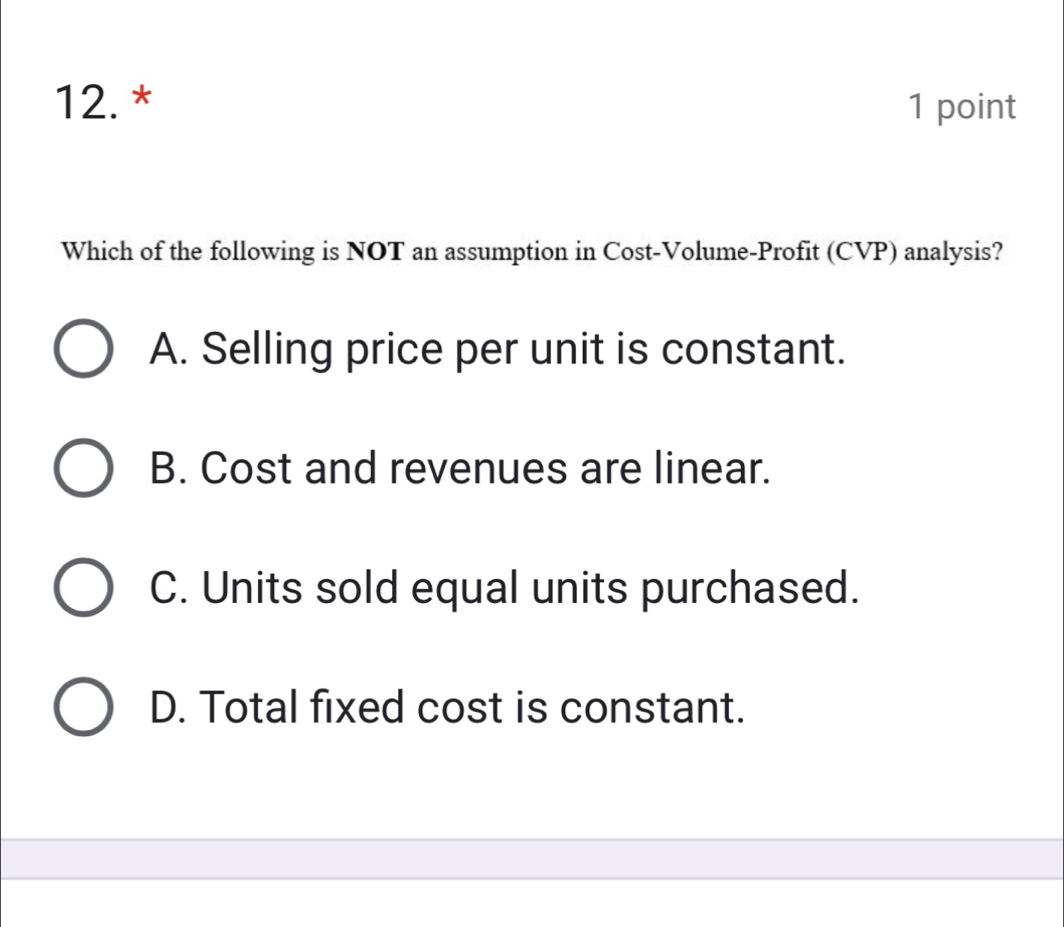Click the word 'point' in the score label

(x=978, y=107)
